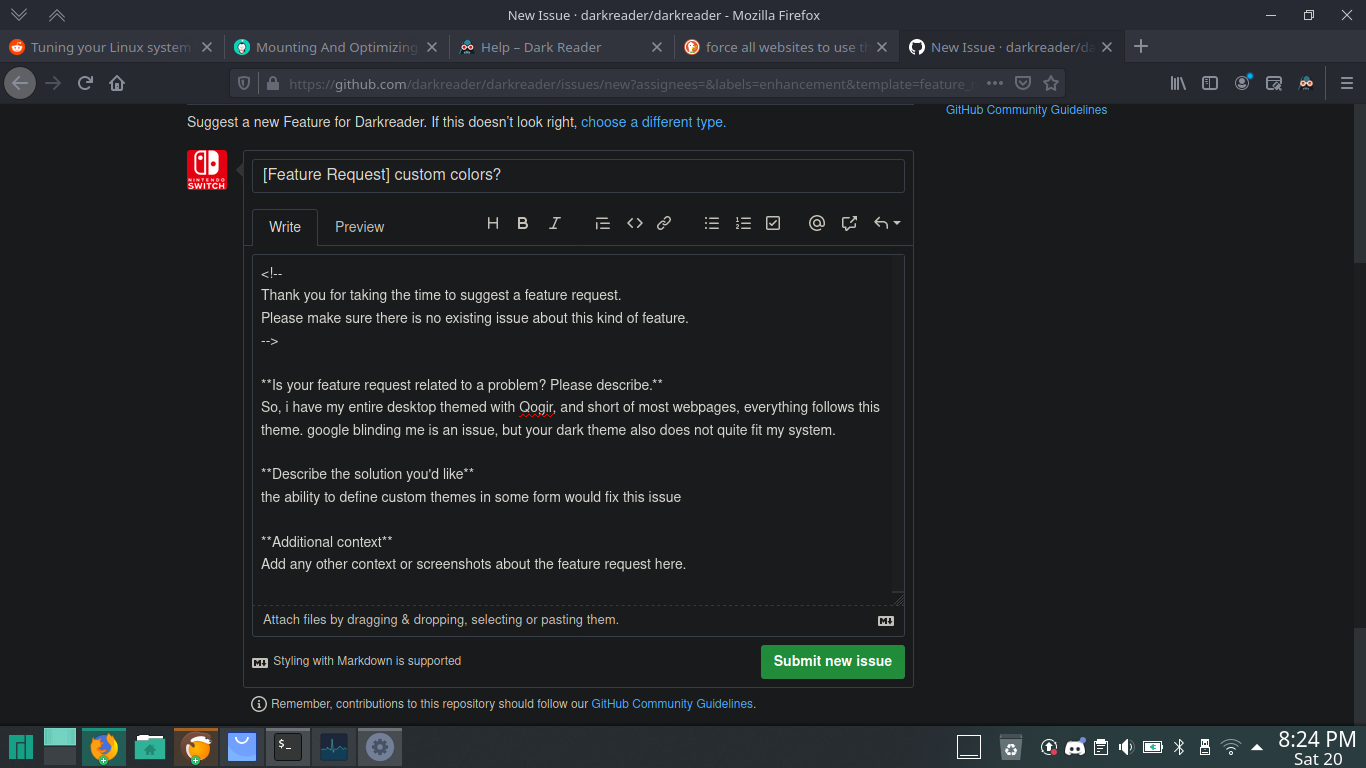Reference an issue with the cross-reference icon
Viewport: 1366px width, 768px height.
click(849, 223)
